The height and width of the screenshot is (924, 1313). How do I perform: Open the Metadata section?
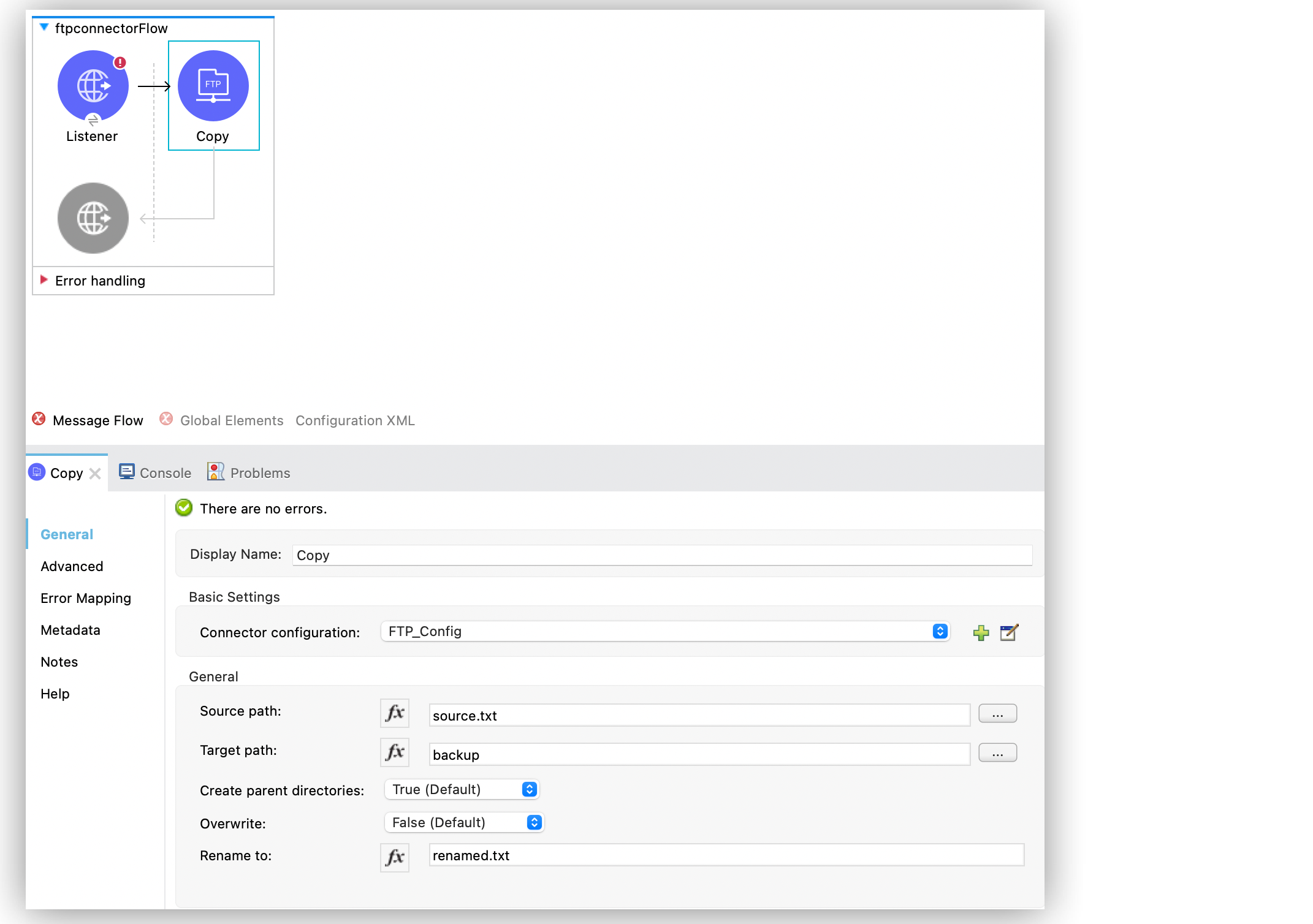pos(70,630)
